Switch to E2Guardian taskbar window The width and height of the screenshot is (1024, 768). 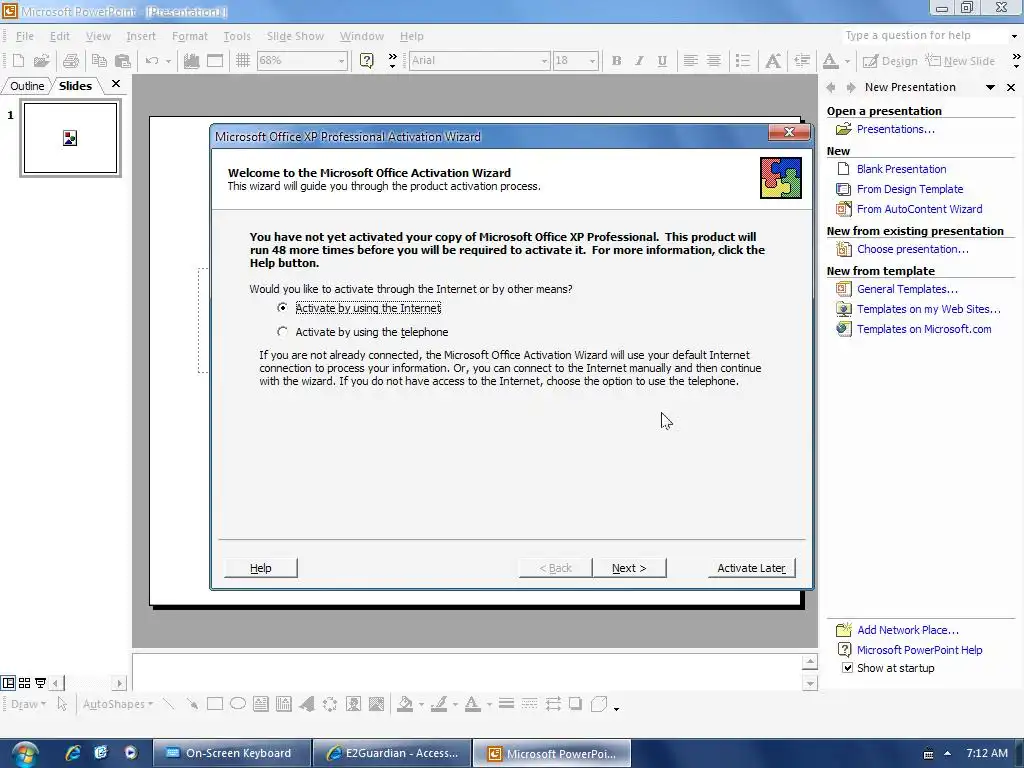click(x=392, y=753)
